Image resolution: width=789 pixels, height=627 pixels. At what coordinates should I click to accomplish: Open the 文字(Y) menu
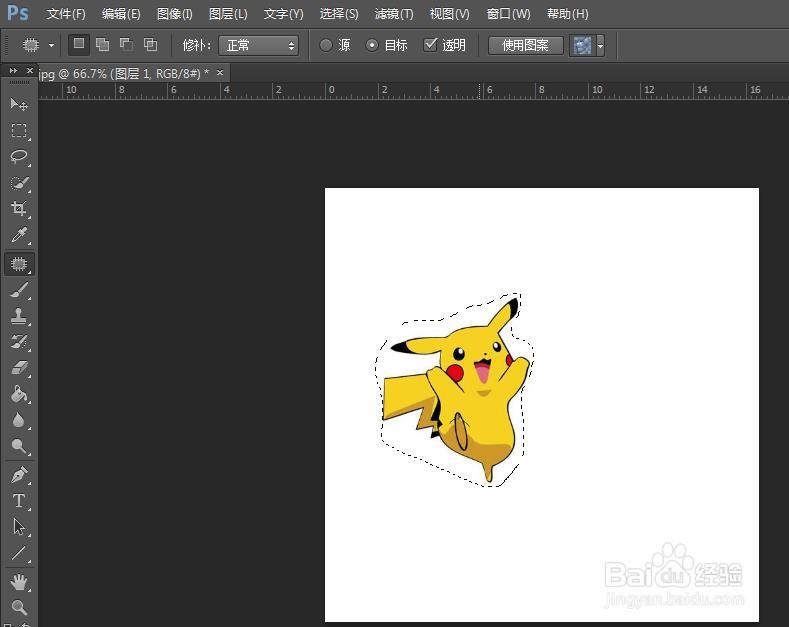283,14
